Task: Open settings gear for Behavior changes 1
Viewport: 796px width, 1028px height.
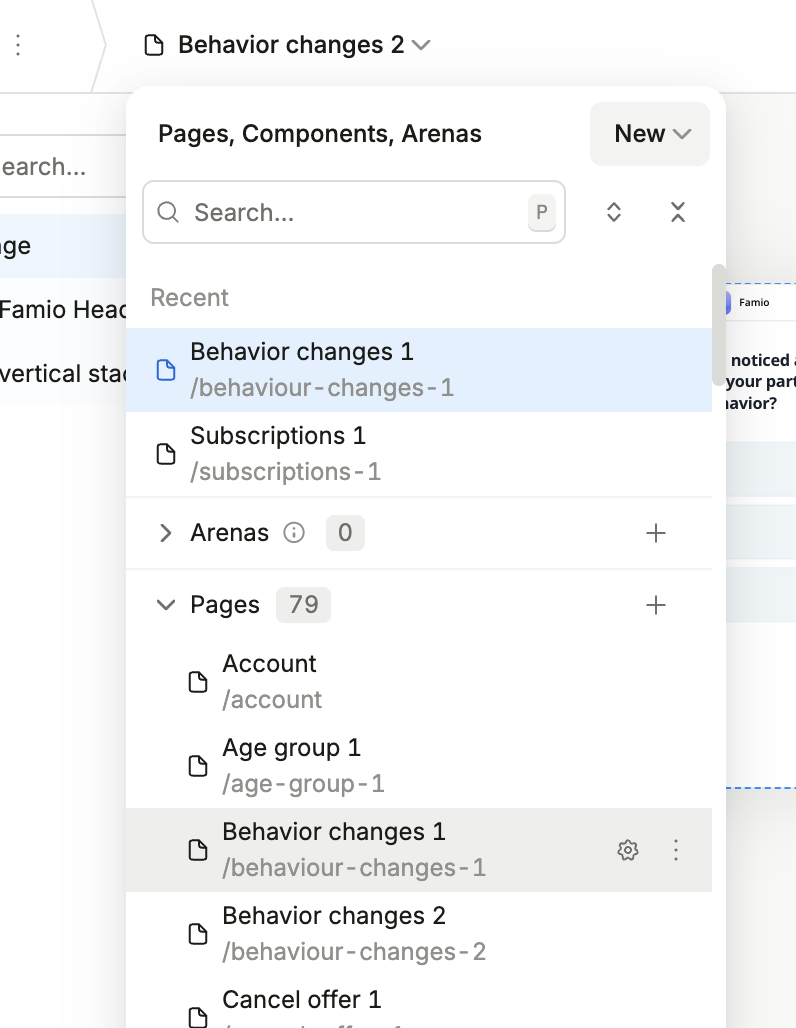Action: tap(627, 850)
